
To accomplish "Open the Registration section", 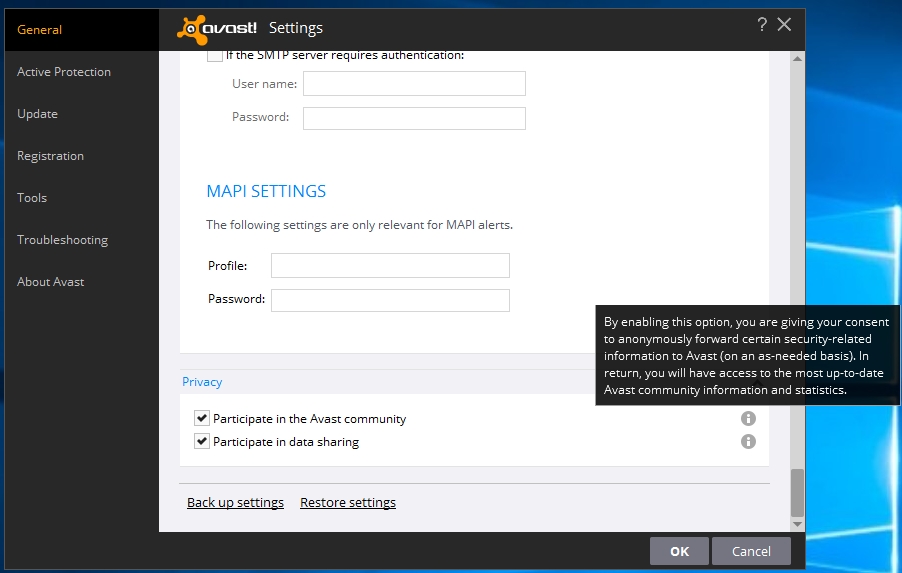I will (51, 156).
